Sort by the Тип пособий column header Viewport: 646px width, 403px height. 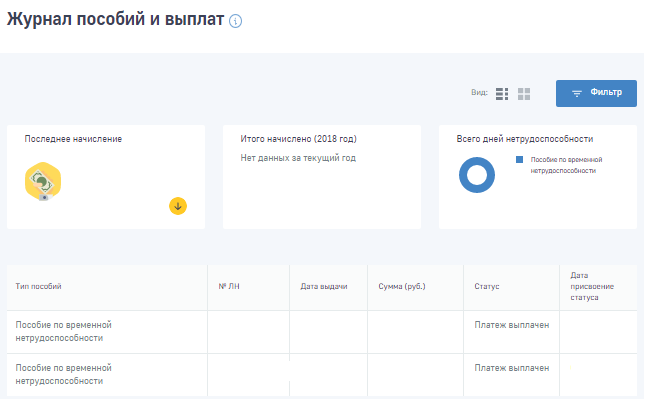click(x=39, y=287)
